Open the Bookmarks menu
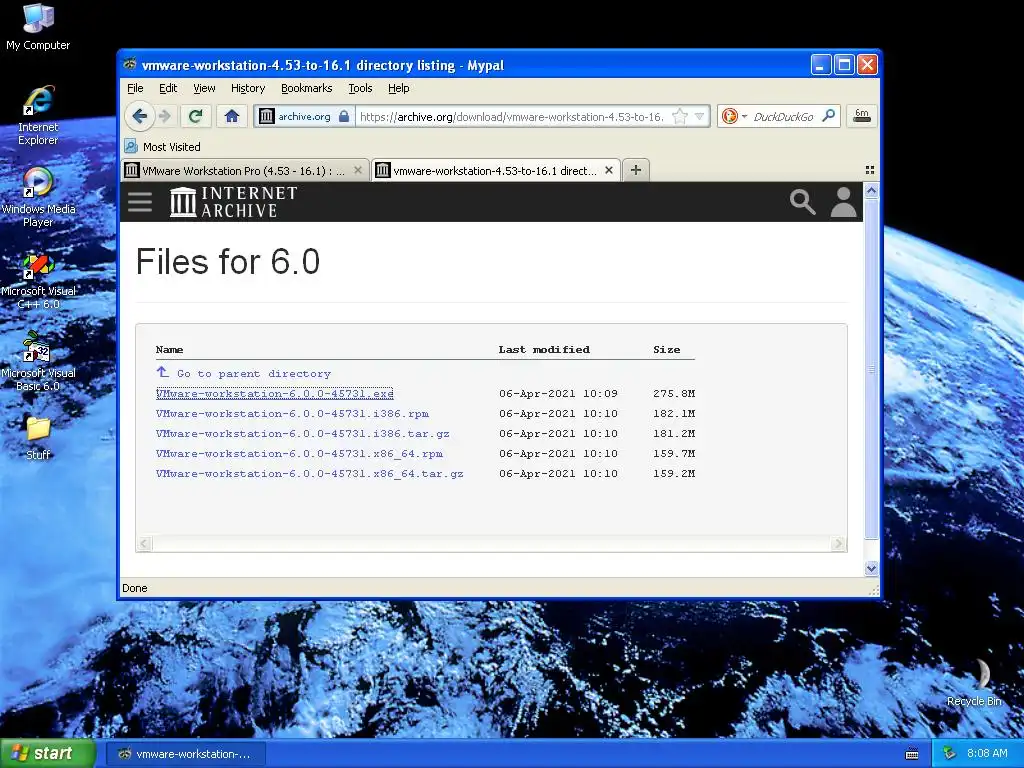 pos(306,88)
